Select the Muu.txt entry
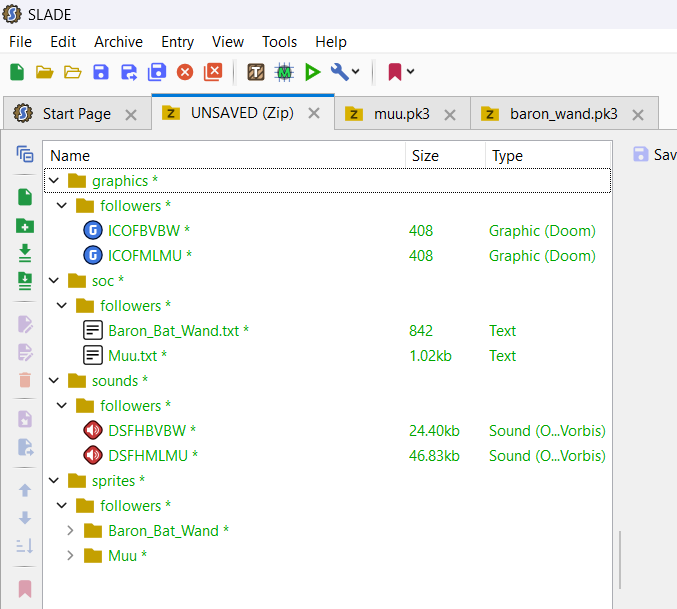The height and width of the screenshot is (609, 677). (x=327, y=356)
